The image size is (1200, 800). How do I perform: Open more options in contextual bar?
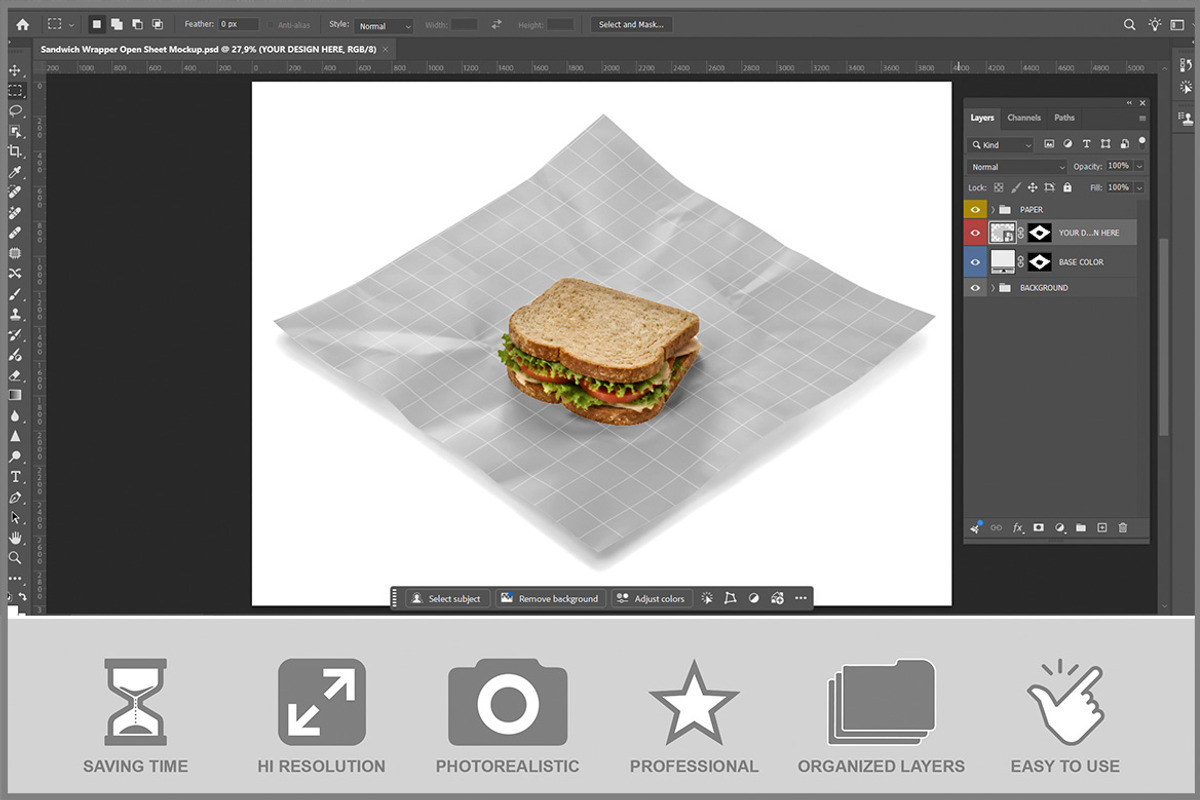coord(801,598)
